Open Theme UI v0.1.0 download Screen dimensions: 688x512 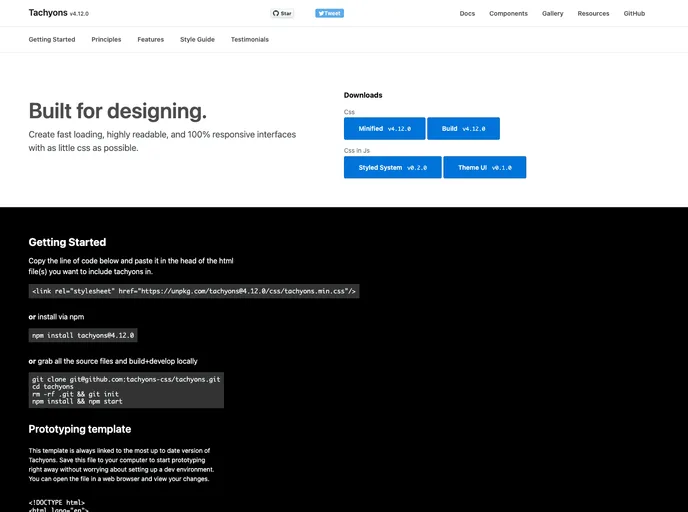click(x=485, y=167)
